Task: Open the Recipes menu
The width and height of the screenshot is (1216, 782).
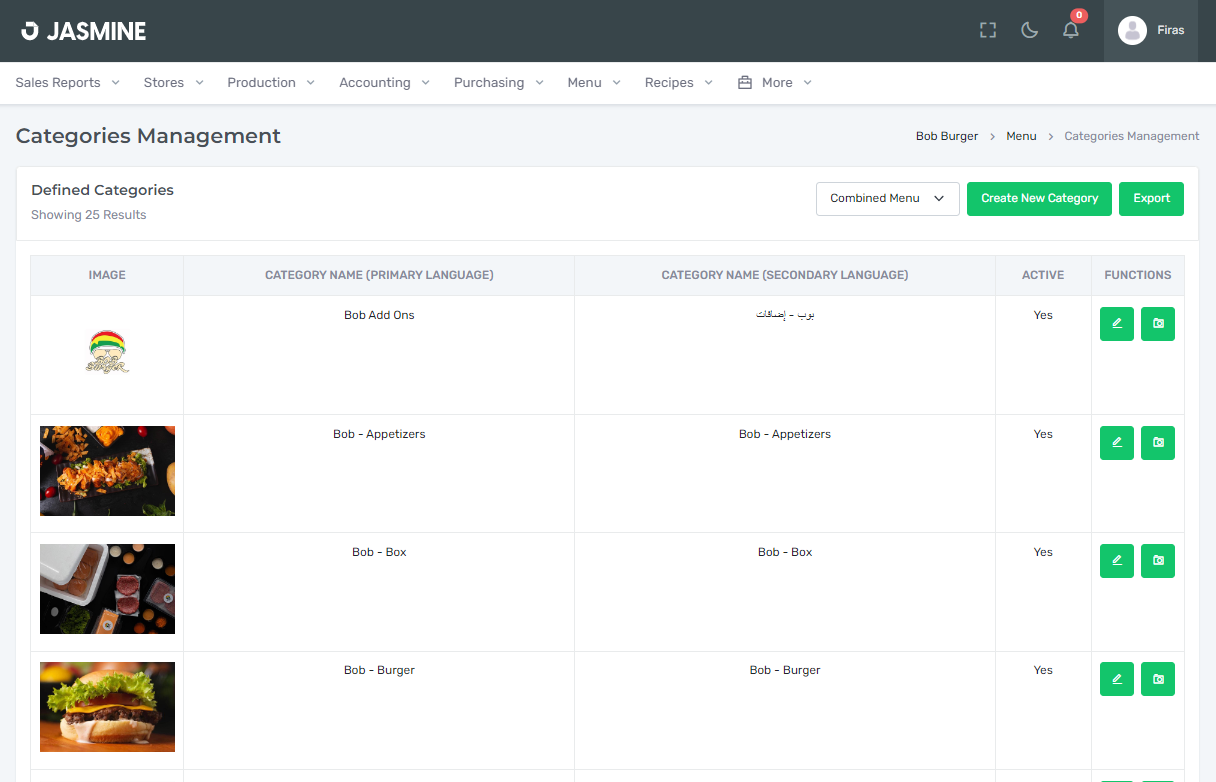Action: click(678, 82)
